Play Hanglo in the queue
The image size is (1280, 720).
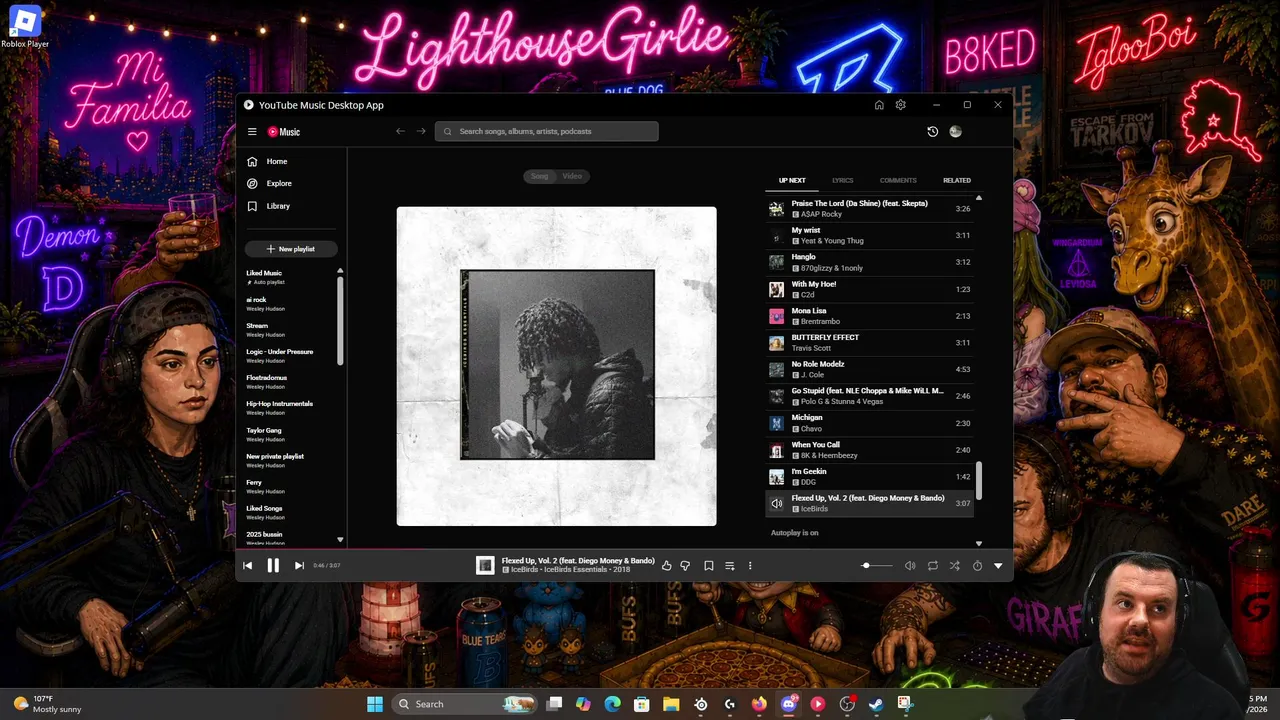point(869,262)
